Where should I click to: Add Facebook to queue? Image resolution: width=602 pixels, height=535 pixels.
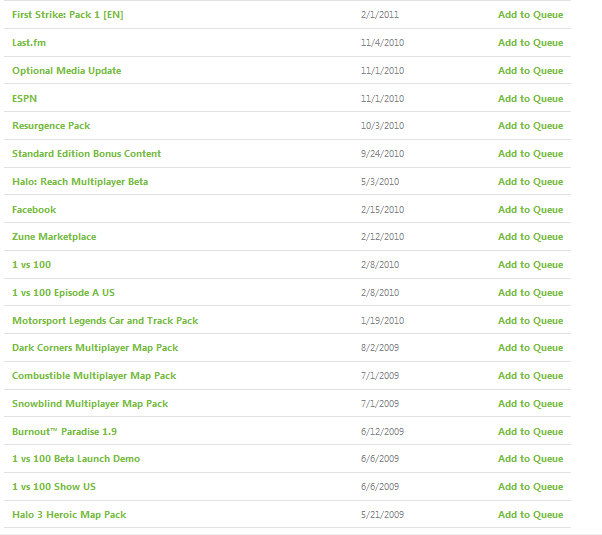tap(531, 210)
